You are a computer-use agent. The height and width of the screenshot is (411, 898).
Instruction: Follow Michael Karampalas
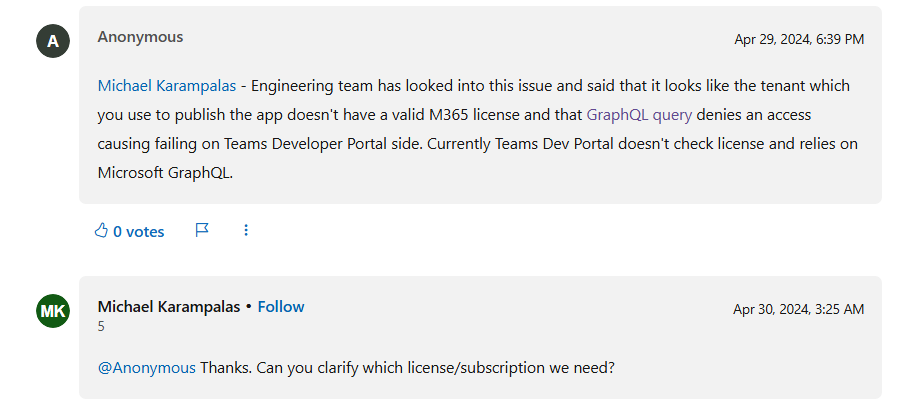click(281, 307)
